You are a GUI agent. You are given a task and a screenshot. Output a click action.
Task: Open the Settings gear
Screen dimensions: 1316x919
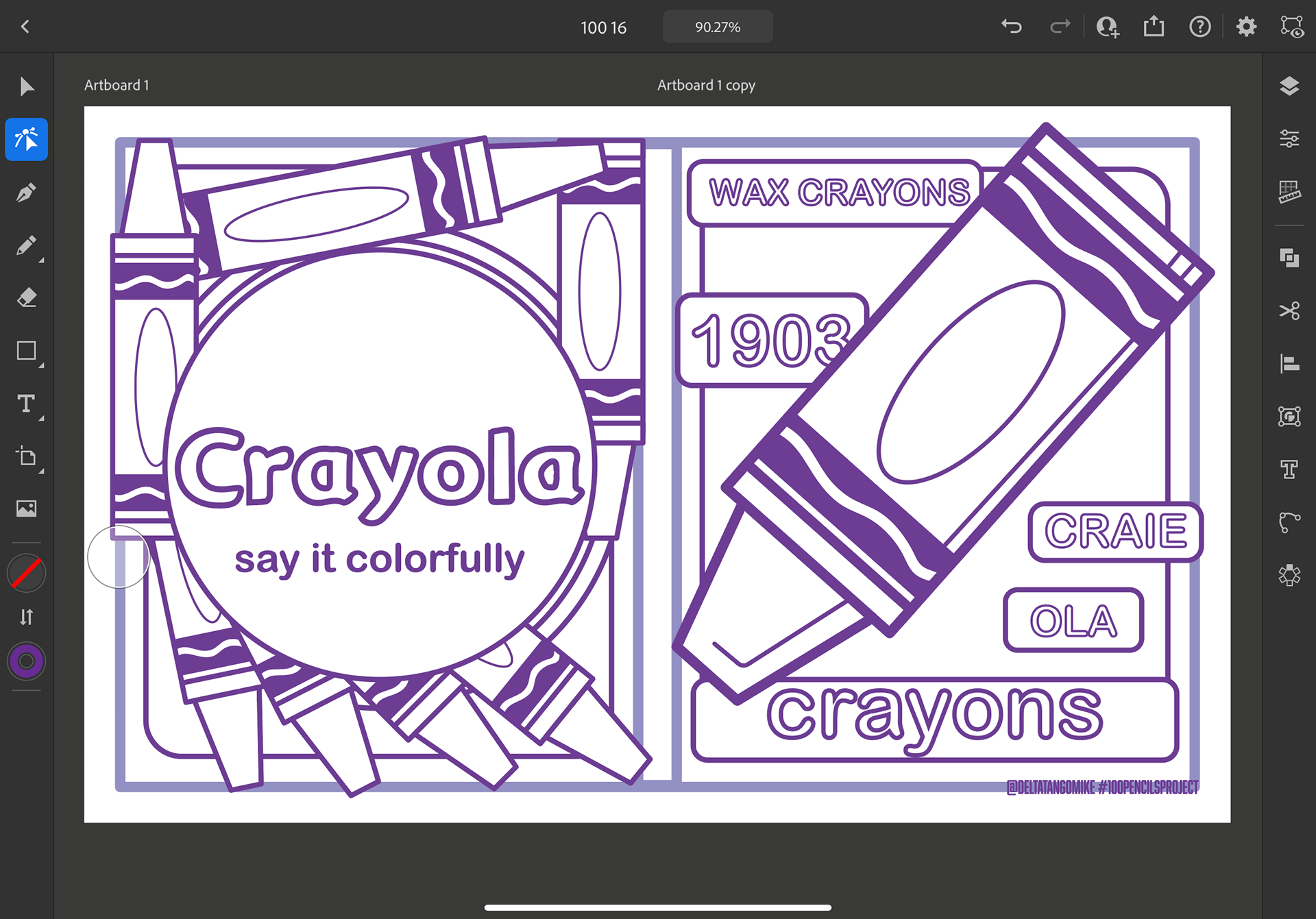(x=1246, y=27)
